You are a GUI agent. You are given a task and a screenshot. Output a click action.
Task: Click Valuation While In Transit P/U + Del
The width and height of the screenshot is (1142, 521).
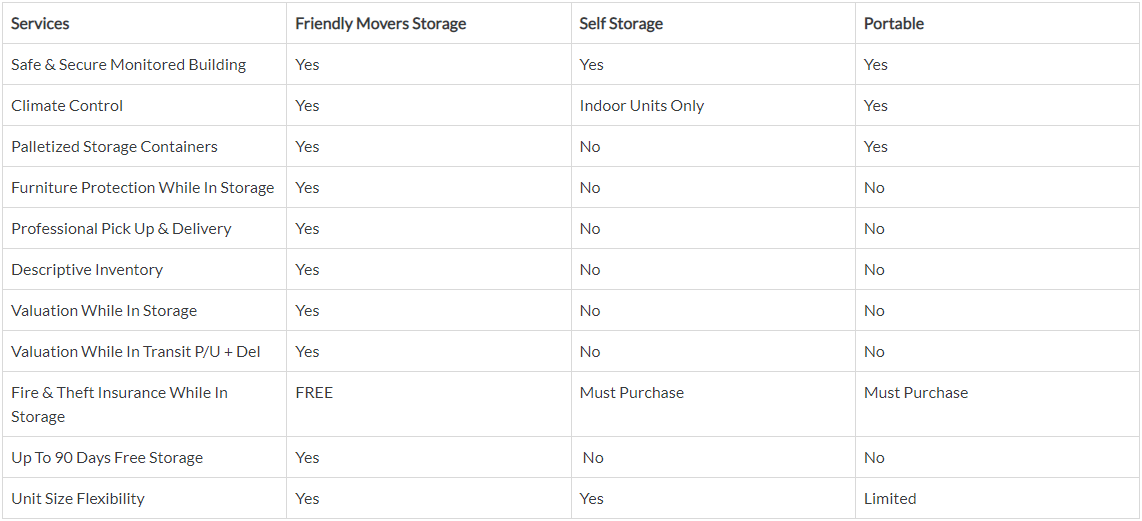point(135,351)
